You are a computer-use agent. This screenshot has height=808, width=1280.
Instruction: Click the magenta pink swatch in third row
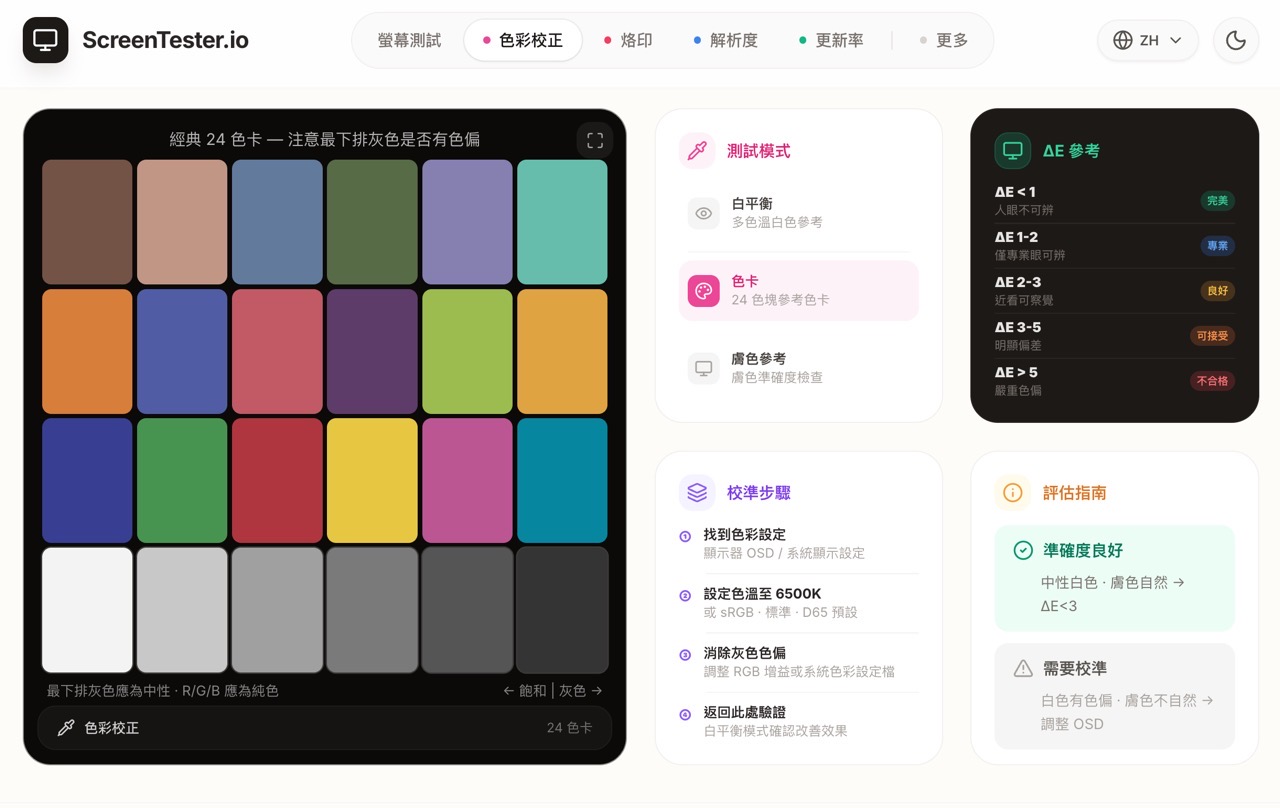(467, 480)
